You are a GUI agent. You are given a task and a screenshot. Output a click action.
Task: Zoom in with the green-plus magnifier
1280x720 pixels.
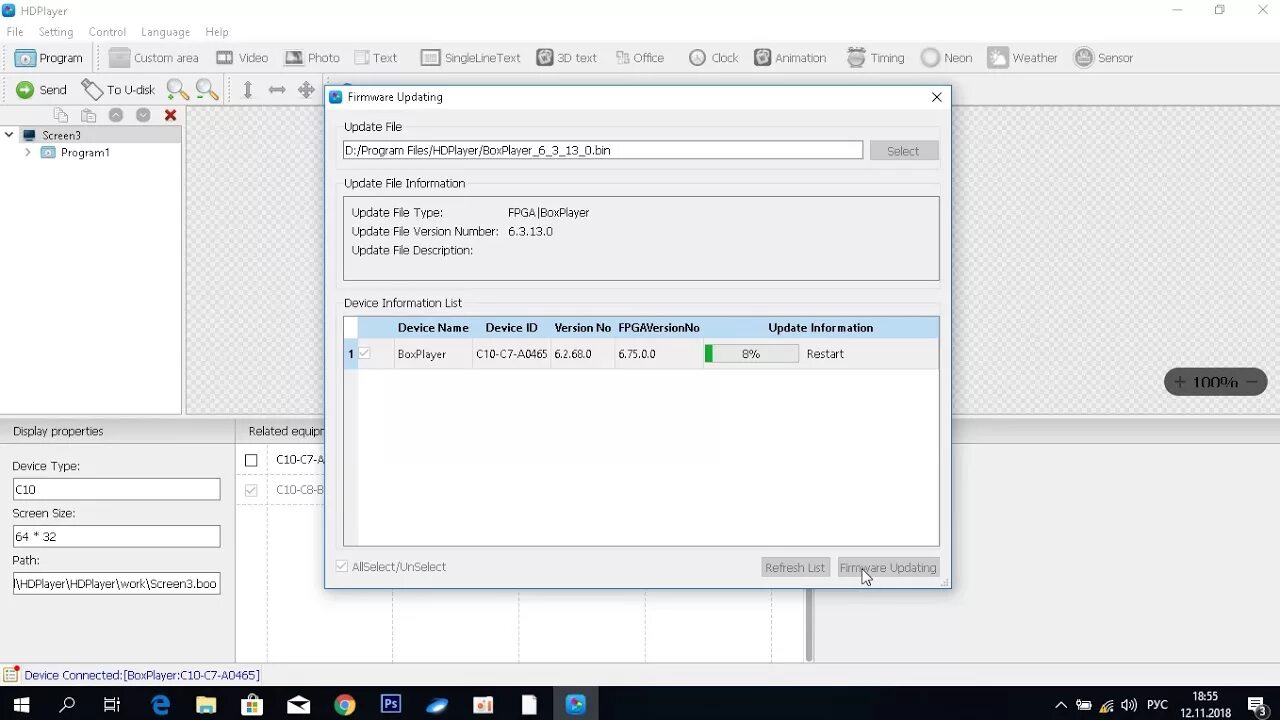[x=177, y=90]
